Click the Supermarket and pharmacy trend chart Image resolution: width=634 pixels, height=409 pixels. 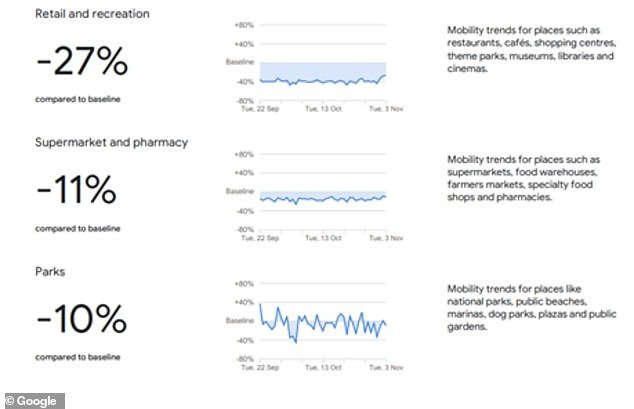[x=314, y=196]
